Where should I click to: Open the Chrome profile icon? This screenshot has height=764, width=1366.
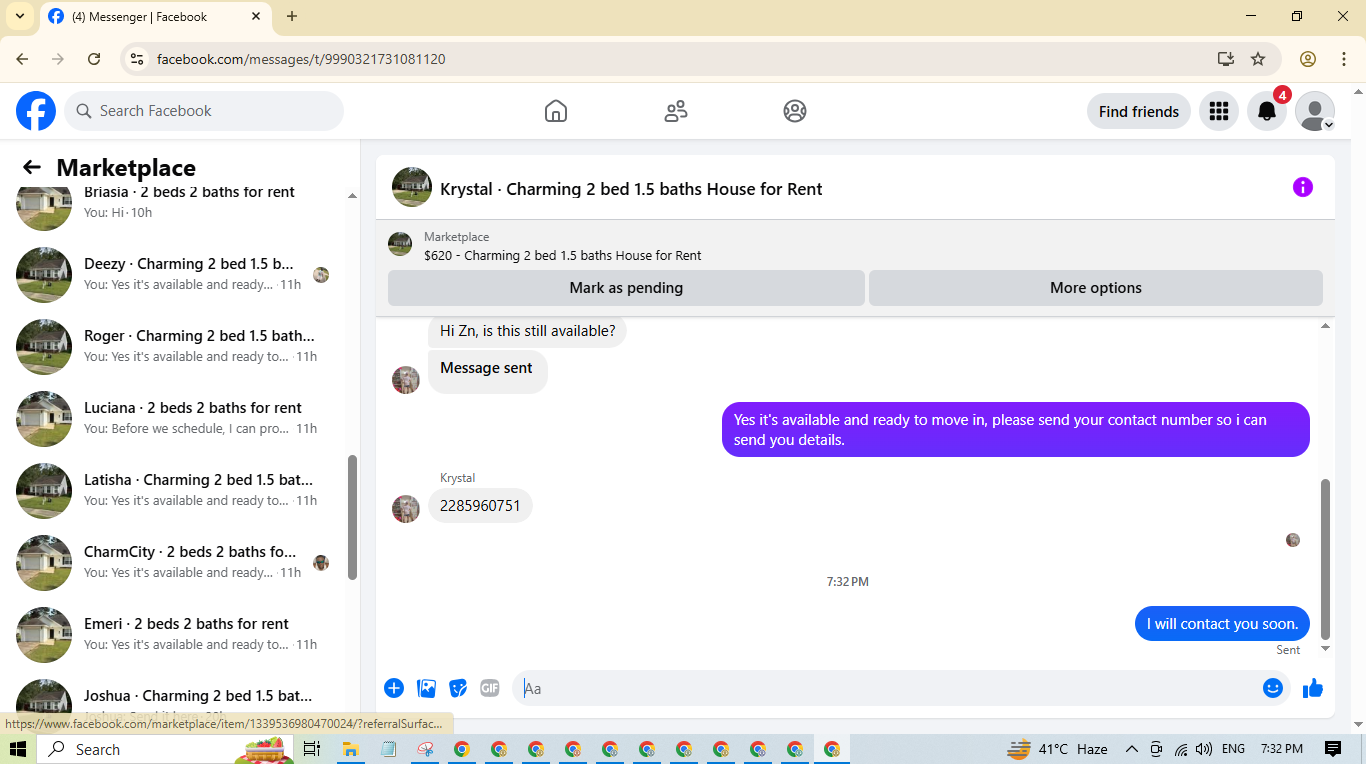(1308, 59)
